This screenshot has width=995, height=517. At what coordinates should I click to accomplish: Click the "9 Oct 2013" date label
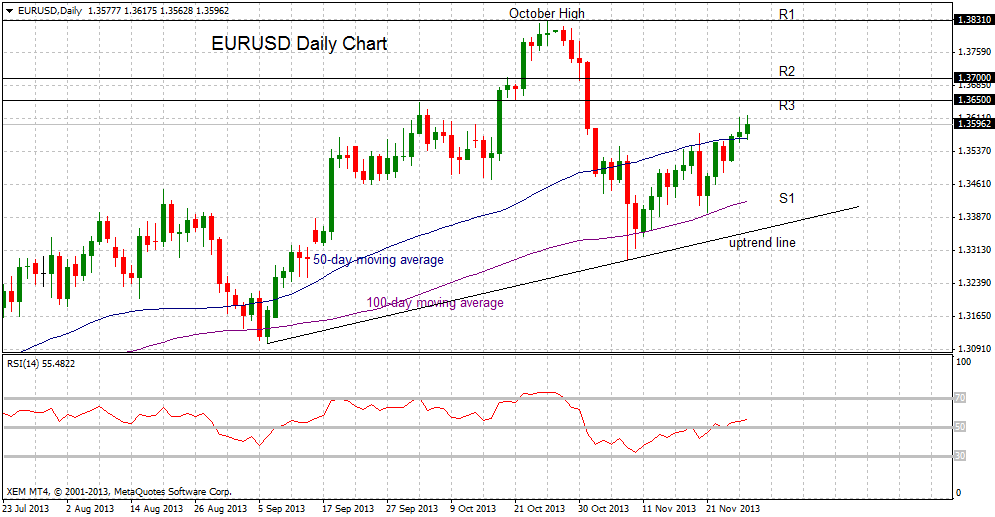473,509
